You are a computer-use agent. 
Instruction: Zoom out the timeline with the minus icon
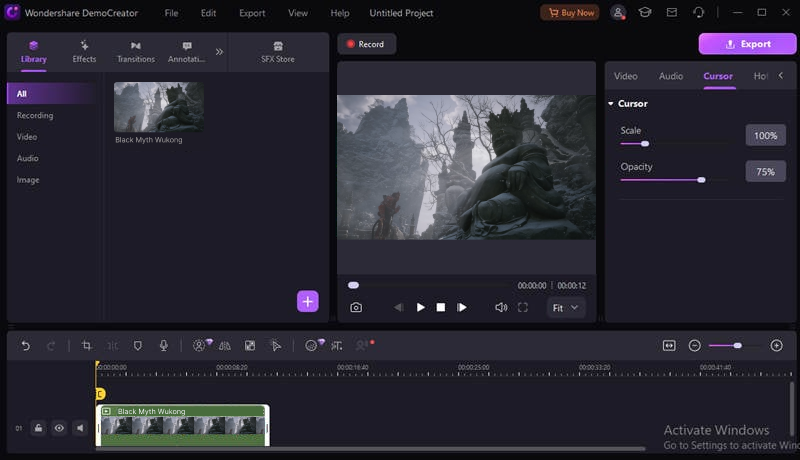coord(694,346)
